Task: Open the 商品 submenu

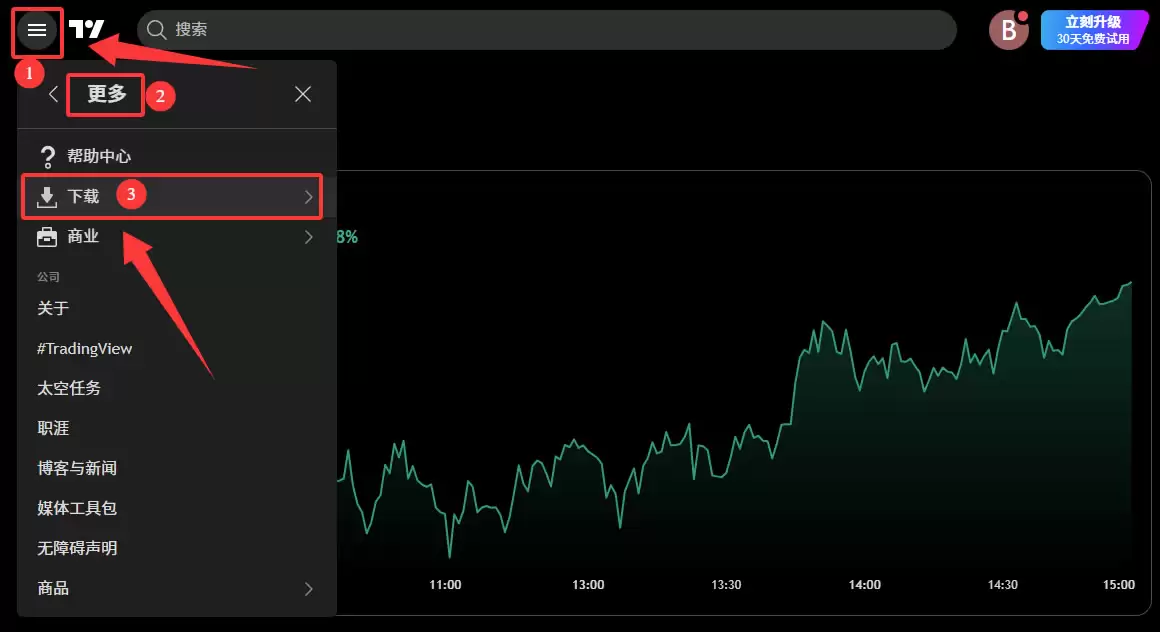Action: click(x=177, y=588)
